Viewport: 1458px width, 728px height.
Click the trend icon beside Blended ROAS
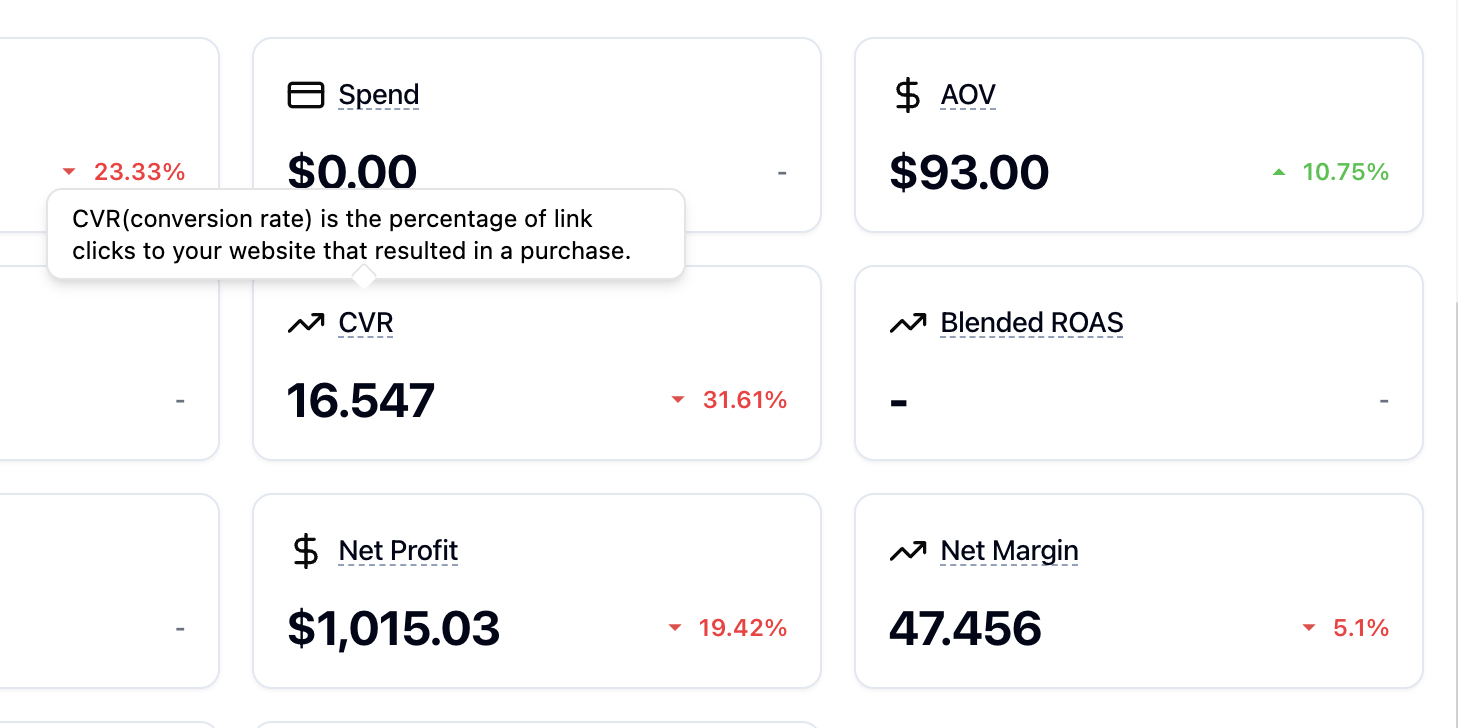[907, 323]
